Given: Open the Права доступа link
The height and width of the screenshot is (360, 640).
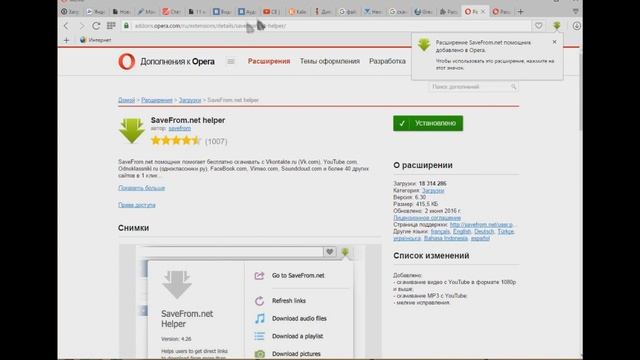Looking at the screenshot, I should pyautogui.click(x=137, y=205).
